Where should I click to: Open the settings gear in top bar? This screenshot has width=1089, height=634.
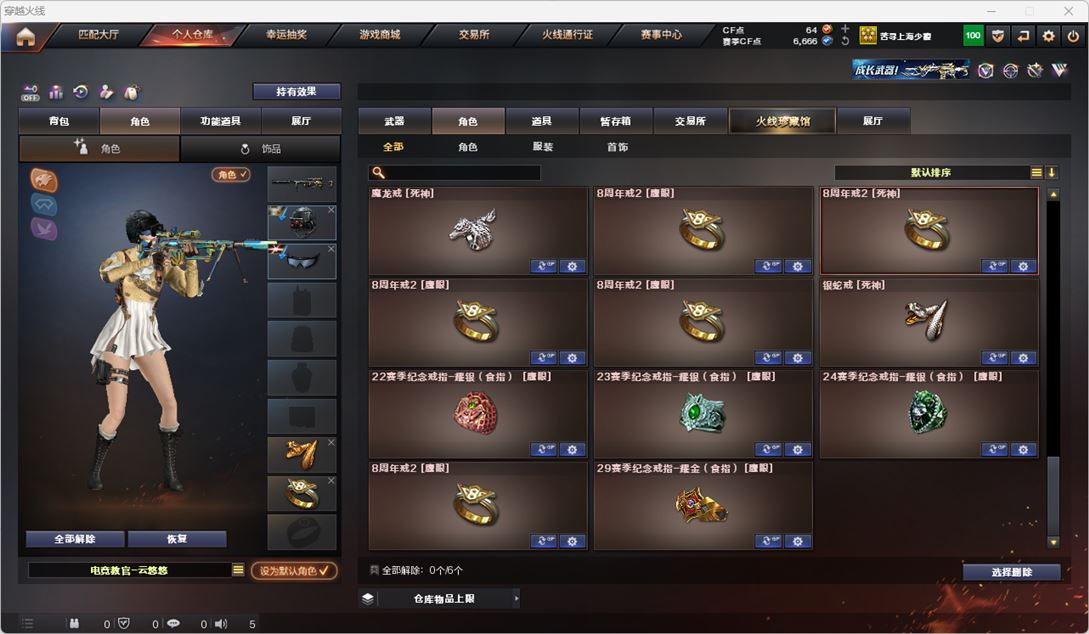1048,35
